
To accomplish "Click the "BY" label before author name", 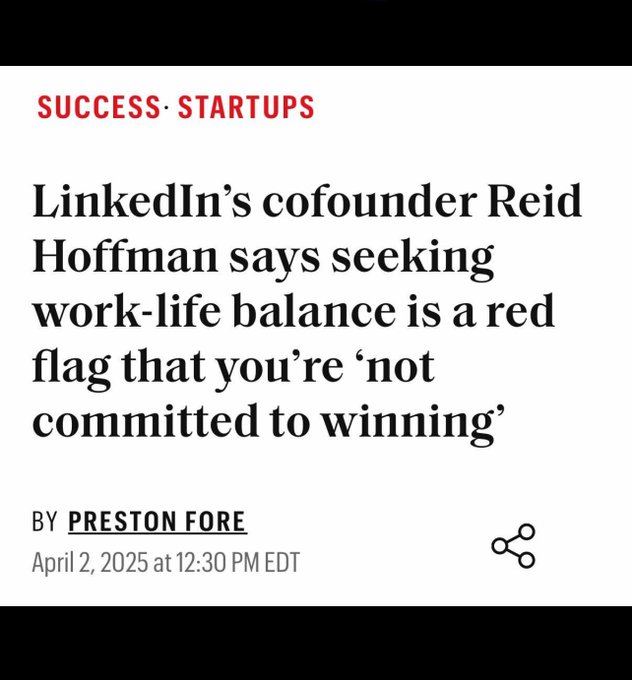I will 44,521.
